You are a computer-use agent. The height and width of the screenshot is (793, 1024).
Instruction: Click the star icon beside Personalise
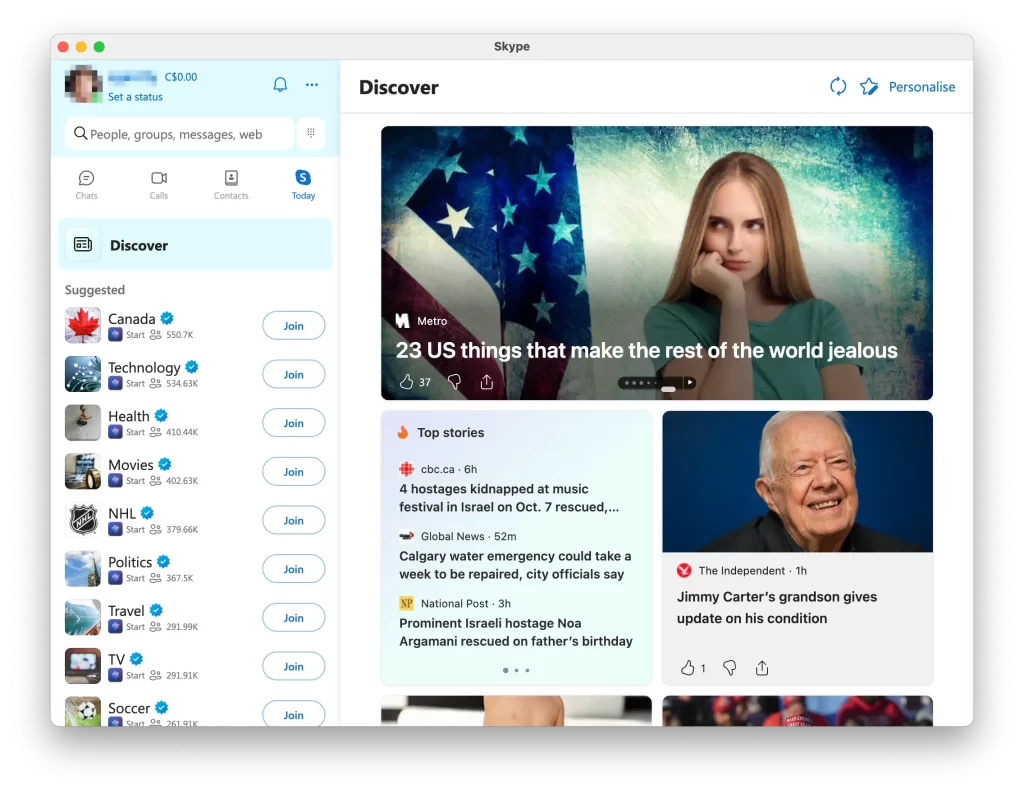(869, 86)
